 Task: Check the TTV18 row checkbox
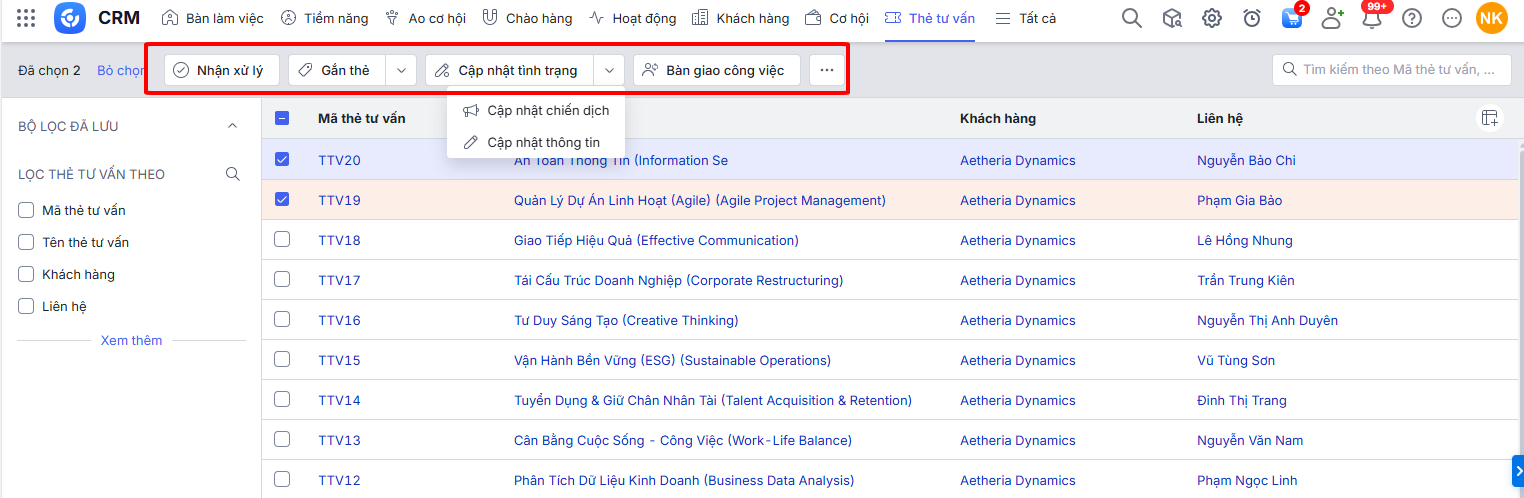282,240
